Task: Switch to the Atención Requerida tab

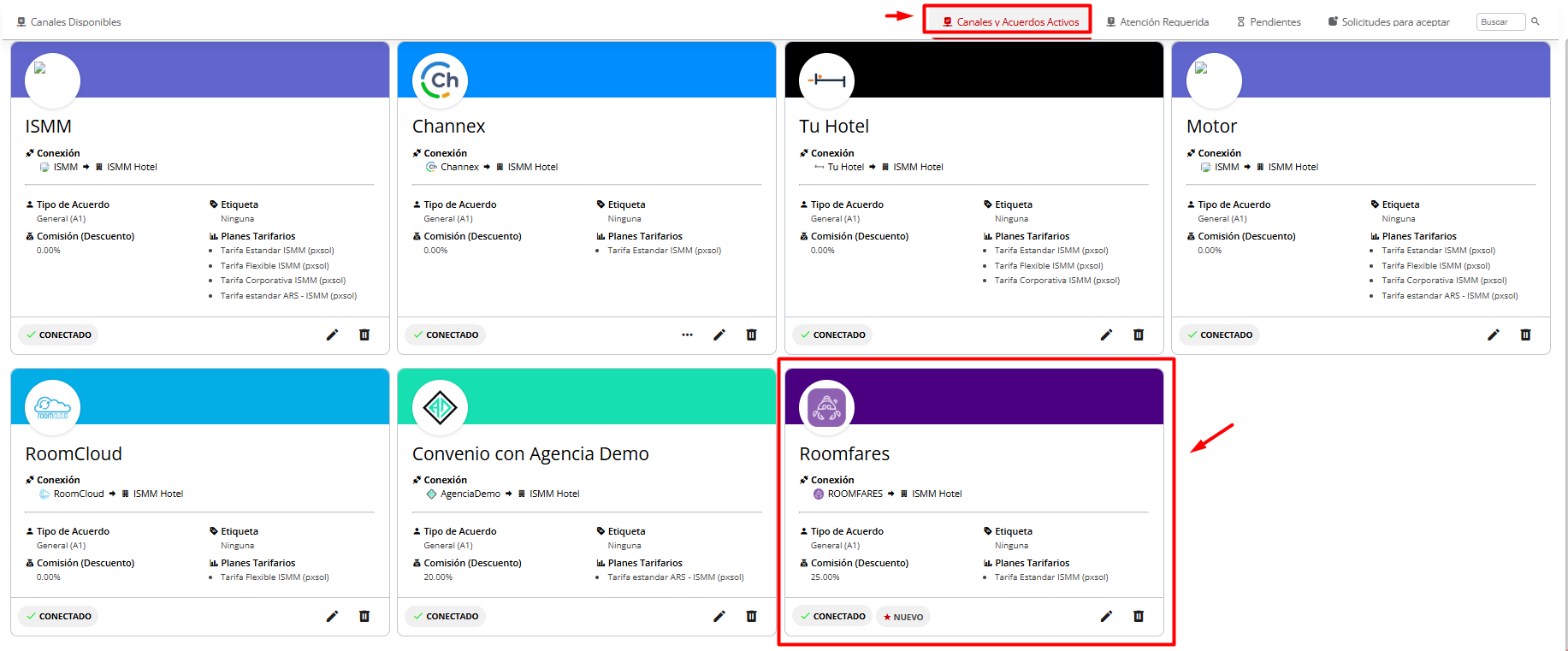Action: pos(1157,22)
